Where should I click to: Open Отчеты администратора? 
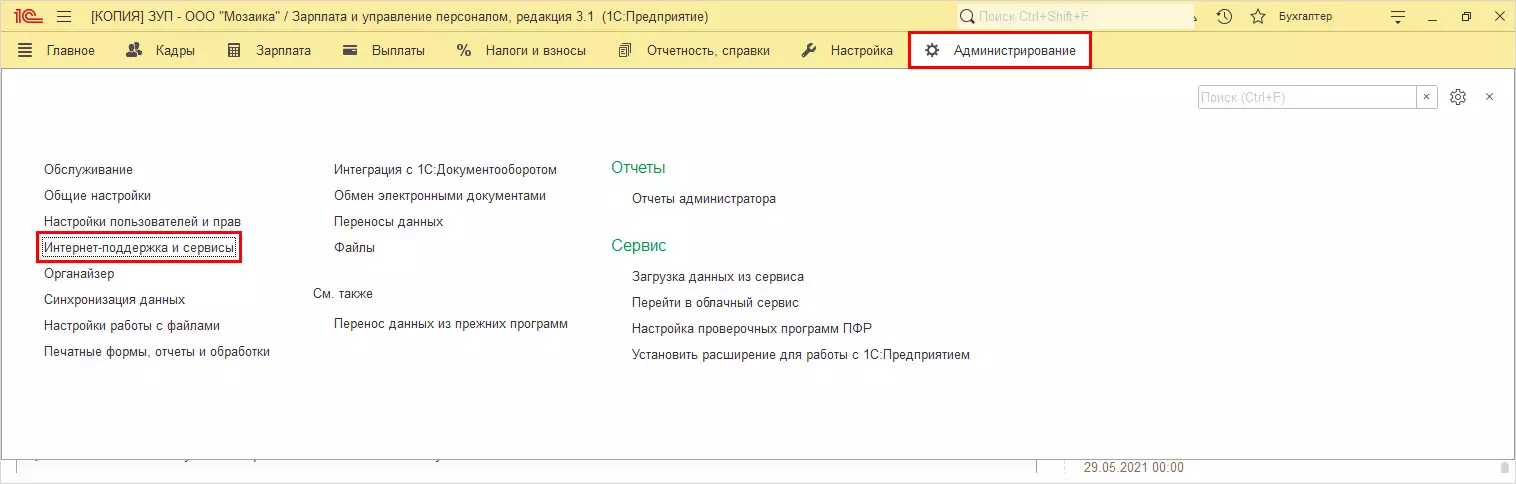(704, 198)
